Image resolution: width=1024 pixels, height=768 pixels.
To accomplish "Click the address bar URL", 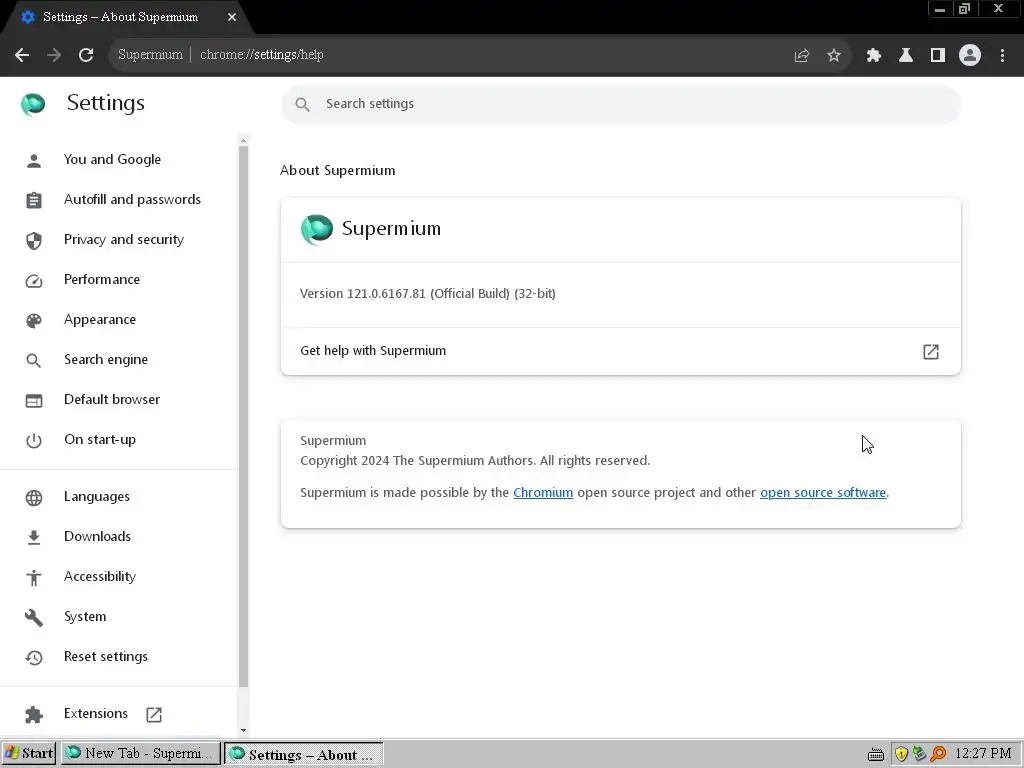I will pos(261,55).
